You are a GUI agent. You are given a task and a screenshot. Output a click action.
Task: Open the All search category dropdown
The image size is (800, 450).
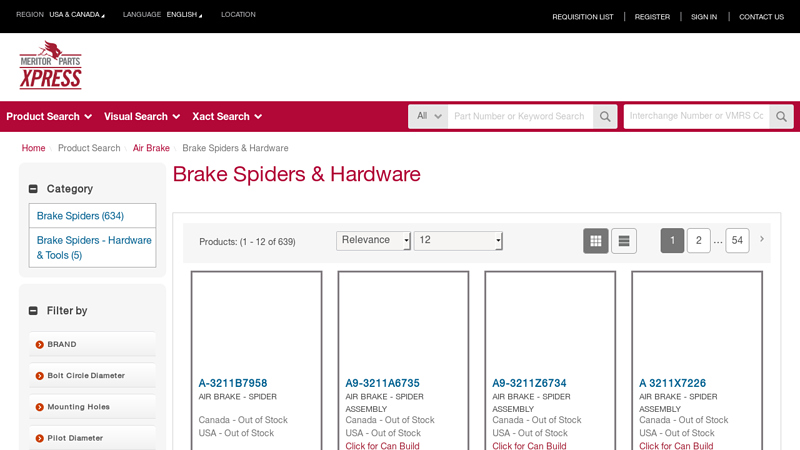[428, 116]
